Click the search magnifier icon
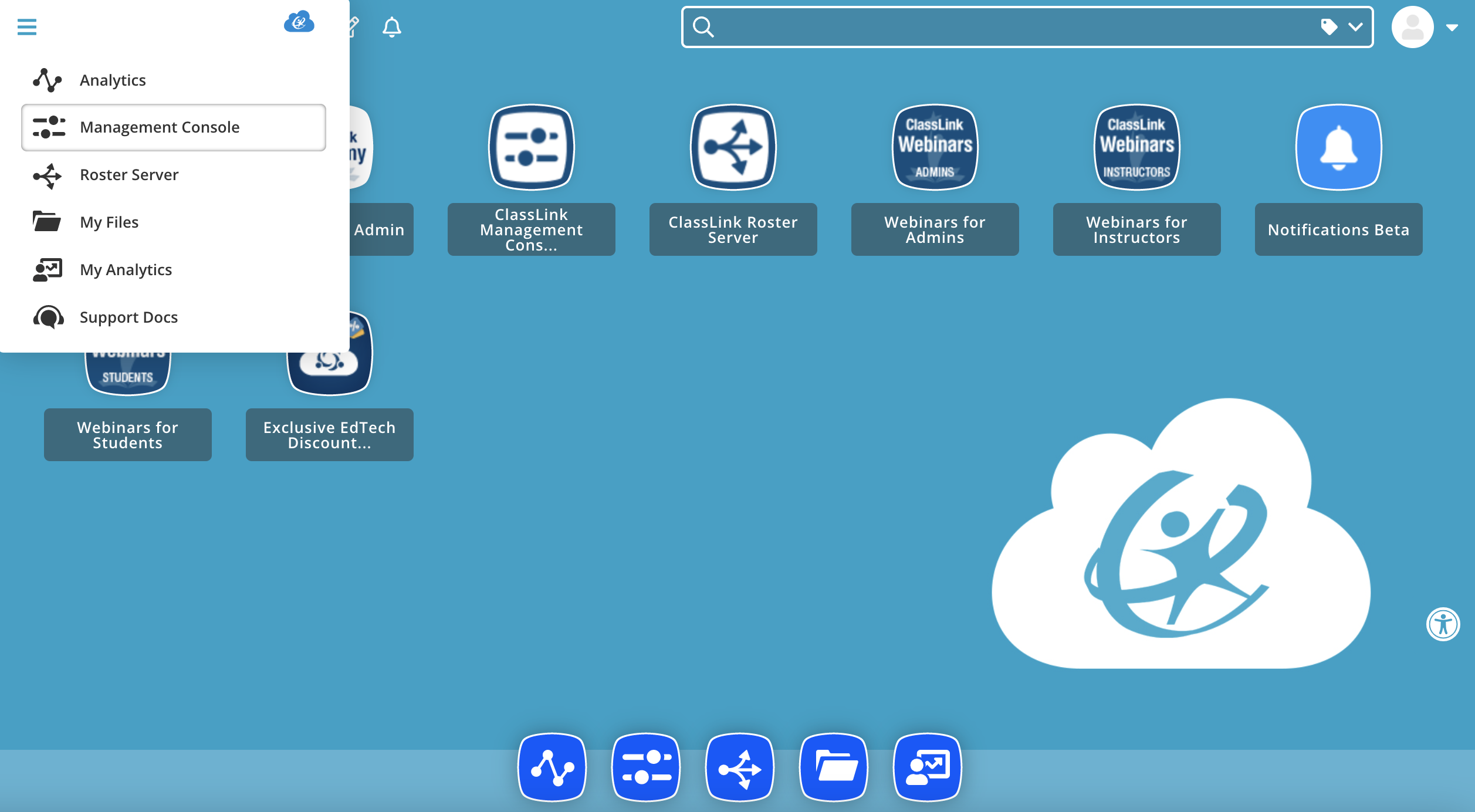 click(703, 27)
